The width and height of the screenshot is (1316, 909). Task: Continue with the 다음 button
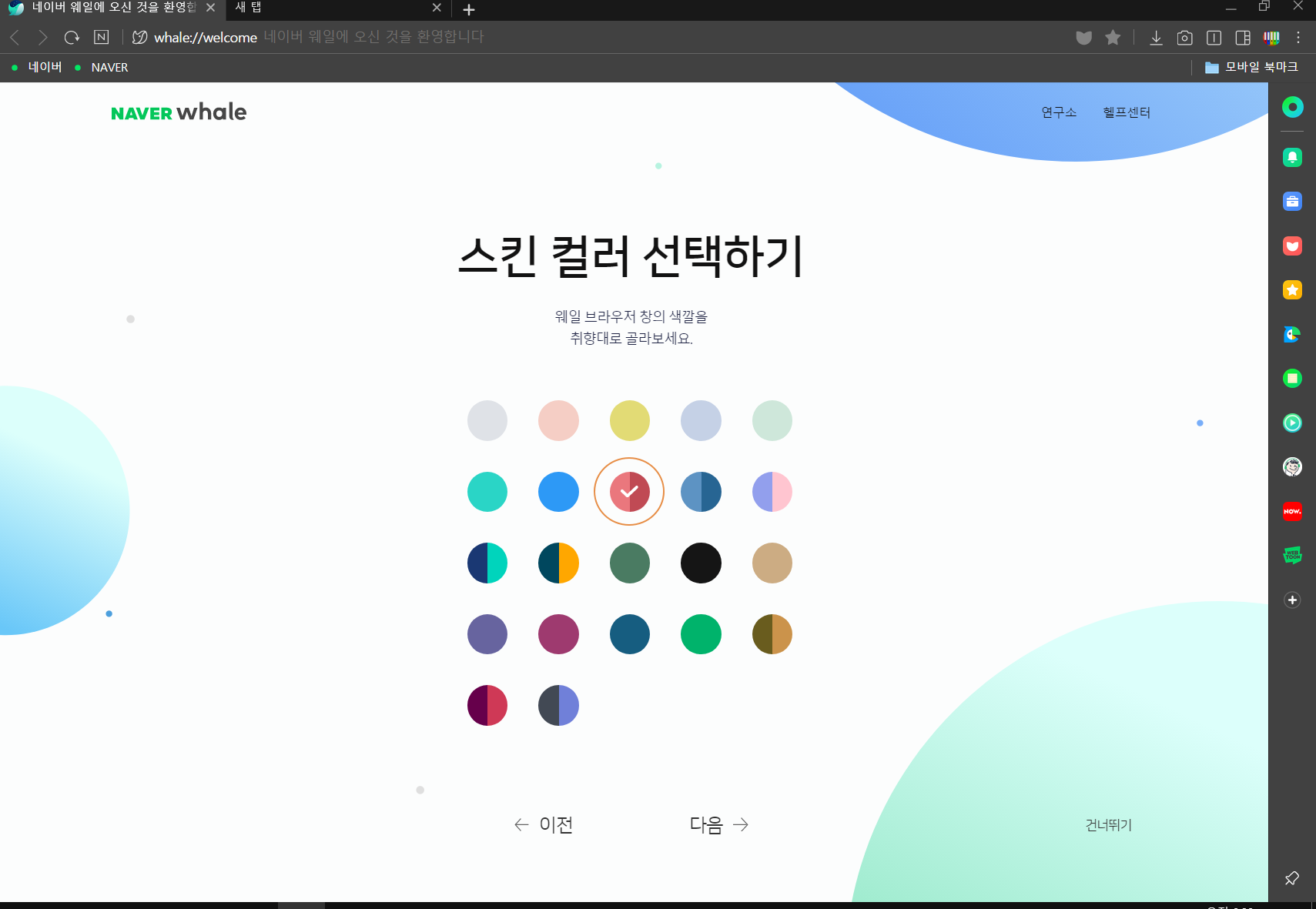[718, 824]
